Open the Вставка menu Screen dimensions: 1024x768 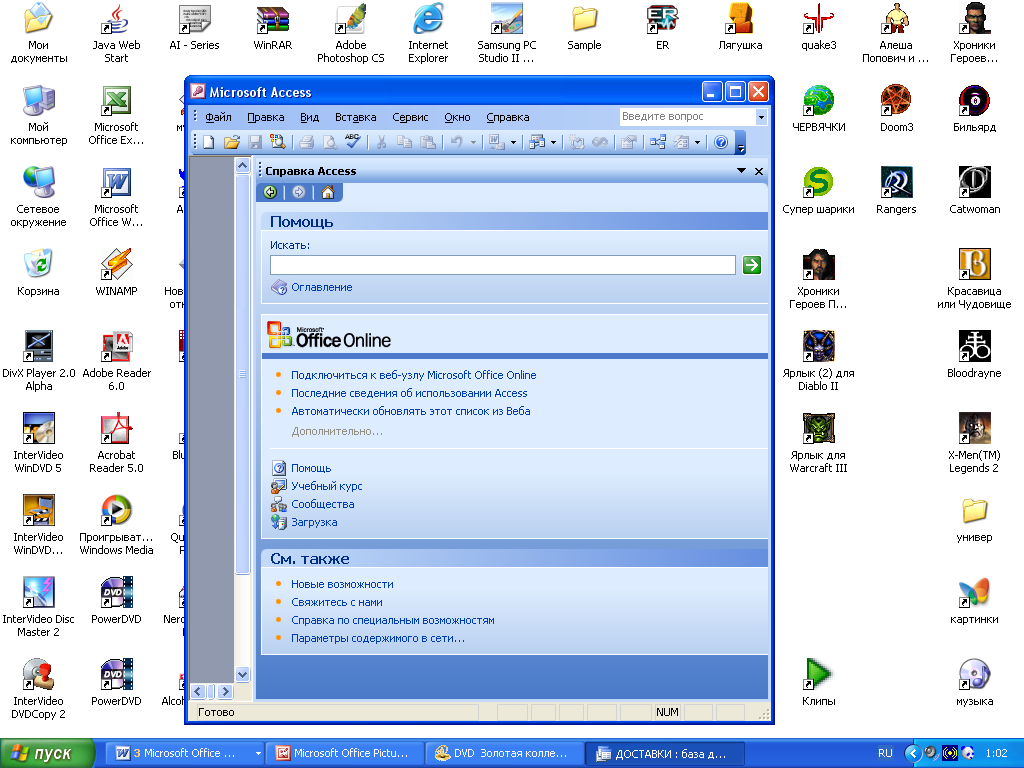[355, 117]
